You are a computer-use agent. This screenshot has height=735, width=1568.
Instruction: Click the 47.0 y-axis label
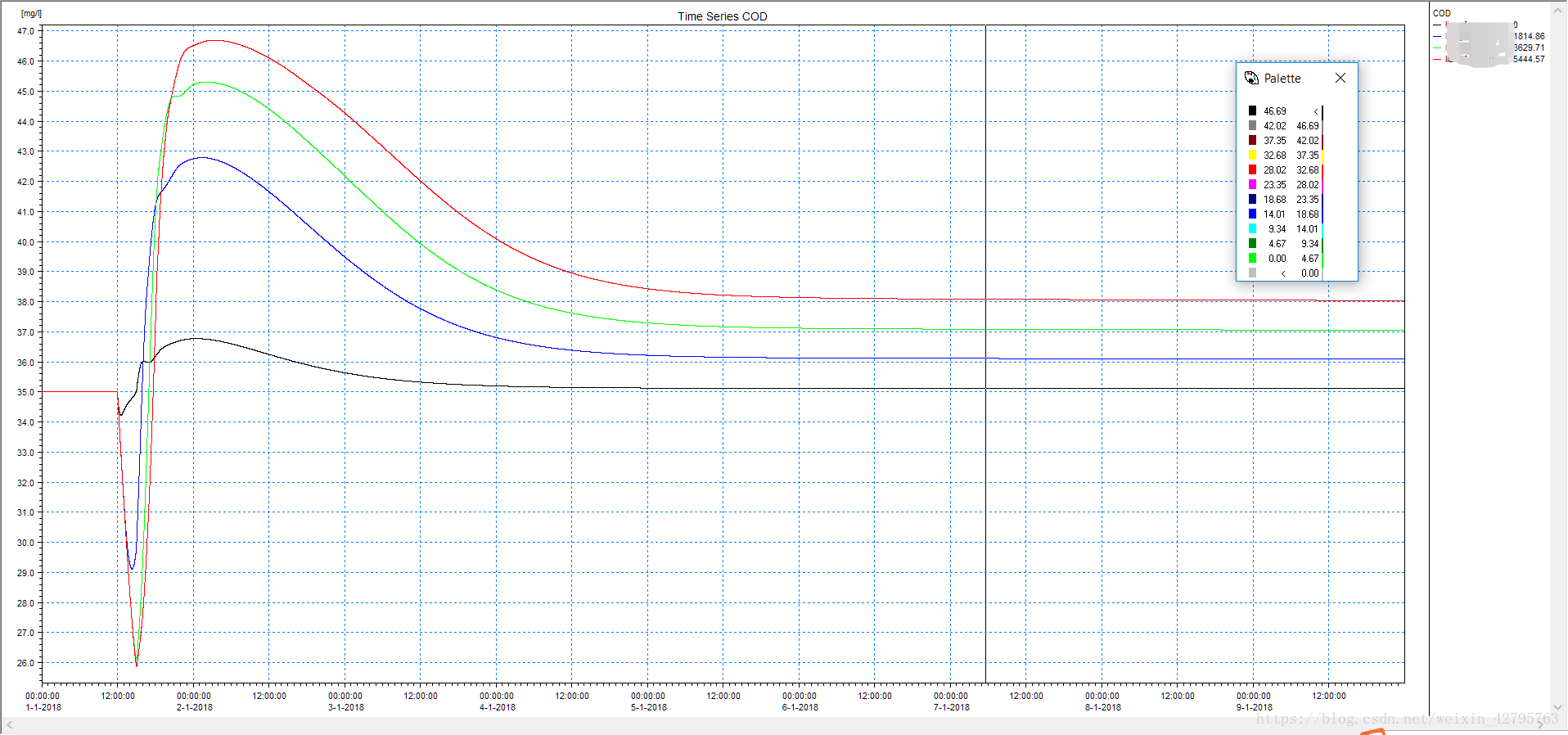point(26,31)
